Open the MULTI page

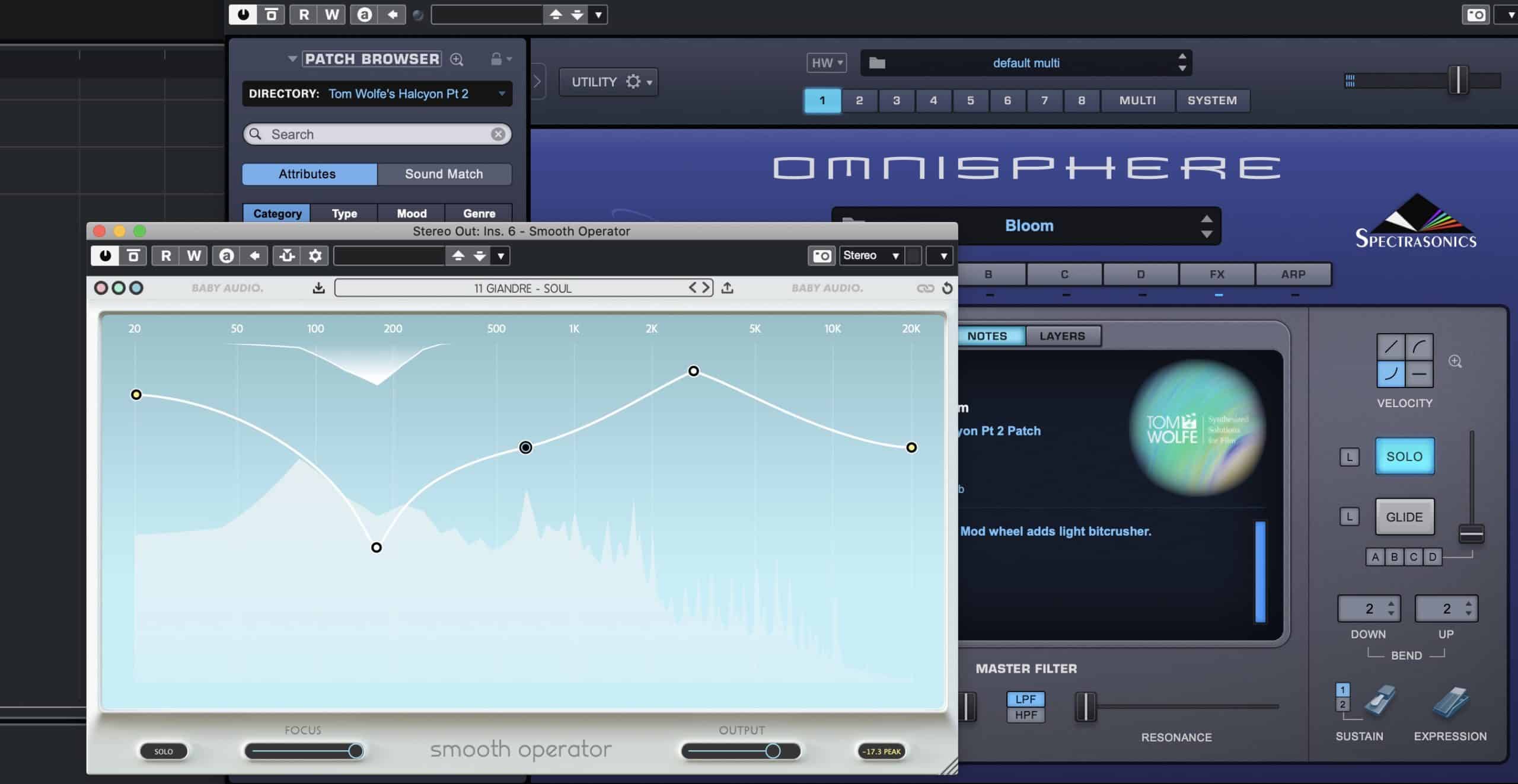(1137, 100)
